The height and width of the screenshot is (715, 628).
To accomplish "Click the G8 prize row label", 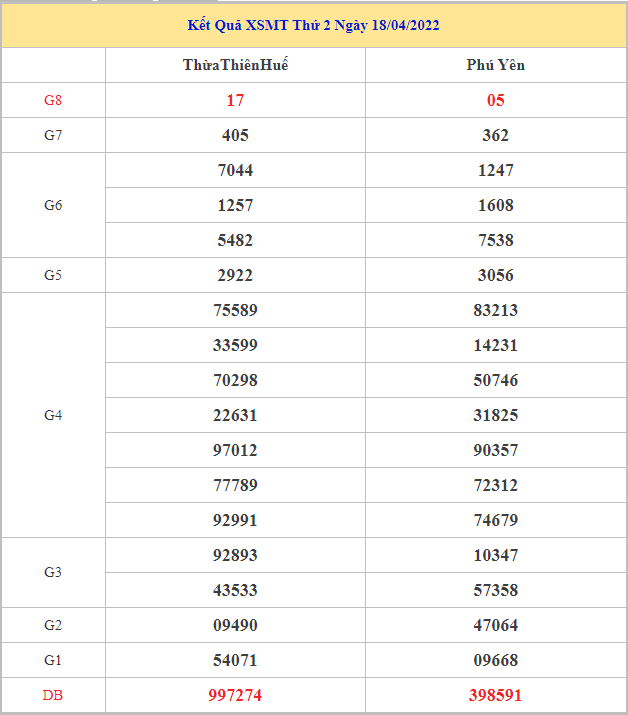I will (x=53, y=100).
